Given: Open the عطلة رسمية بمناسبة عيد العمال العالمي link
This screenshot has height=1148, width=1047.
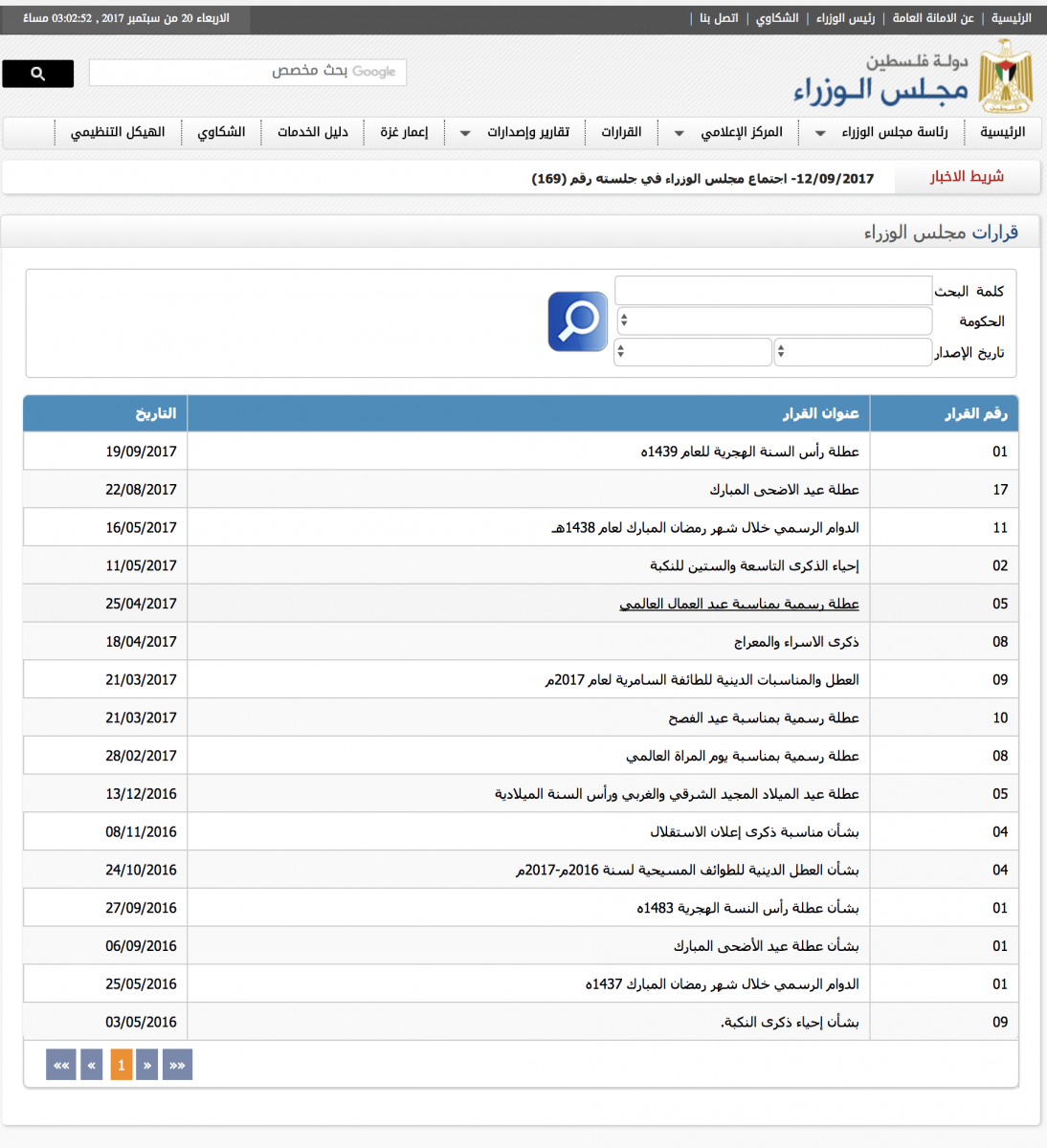Looking at the screenshot, I should (739, 604).
